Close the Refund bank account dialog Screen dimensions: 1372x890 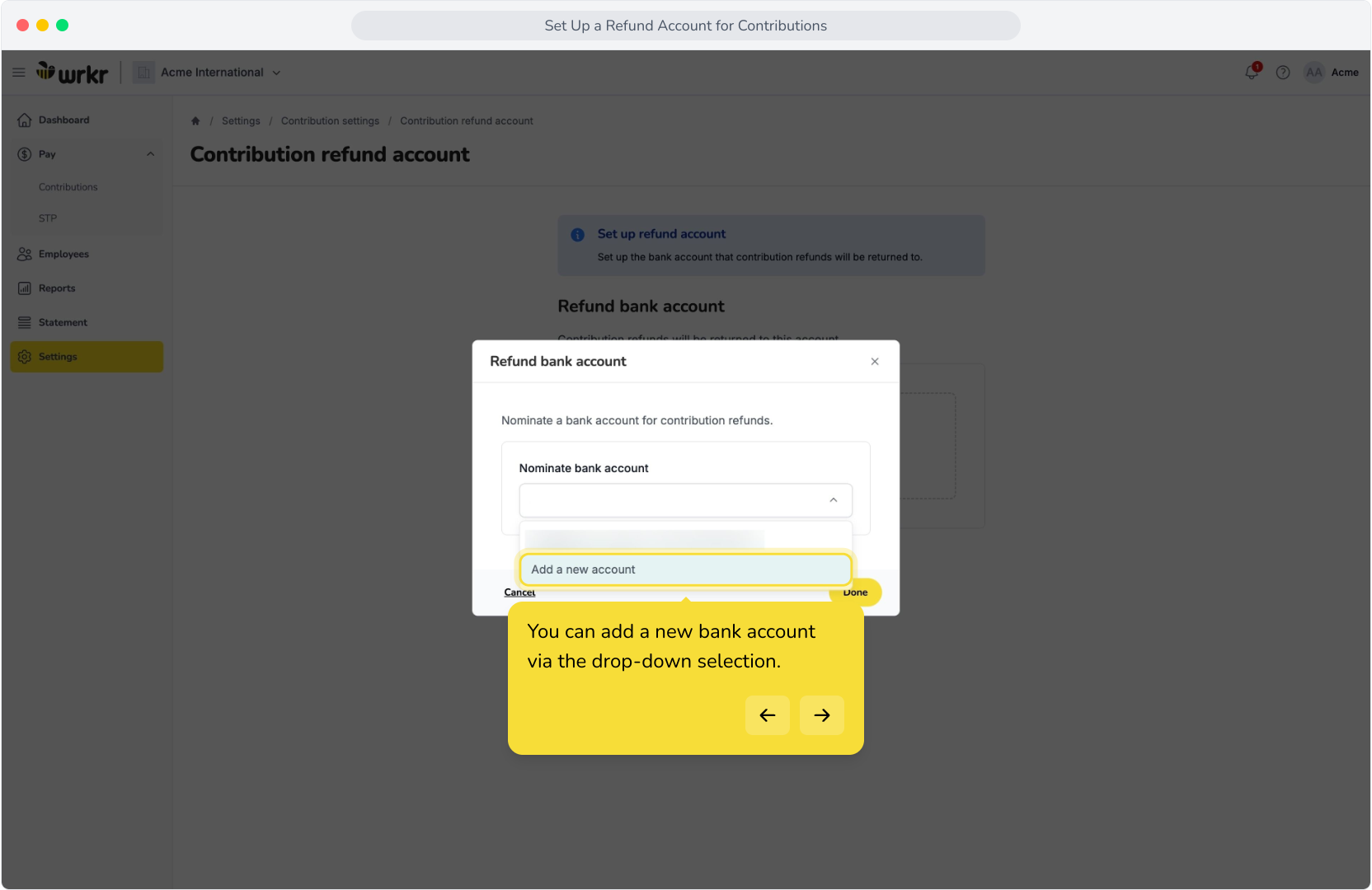pyautogui.click(x=875, y=362)
